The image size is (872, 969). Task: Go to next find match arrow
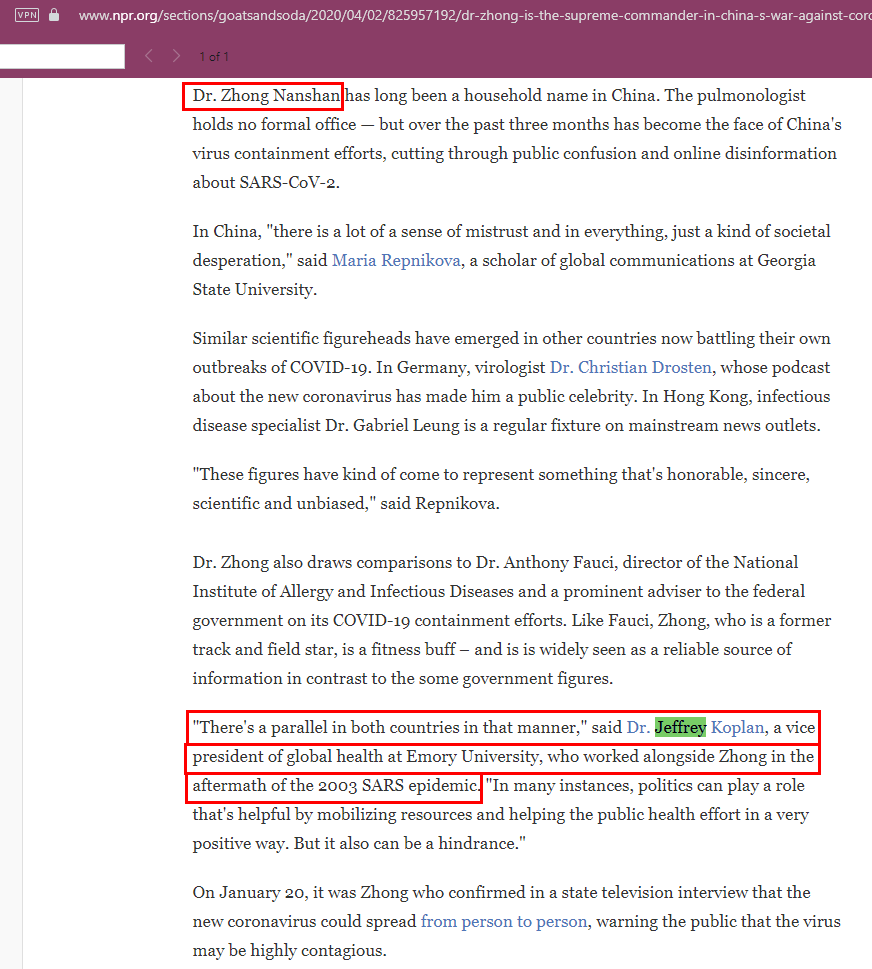[x=176, y=56]
